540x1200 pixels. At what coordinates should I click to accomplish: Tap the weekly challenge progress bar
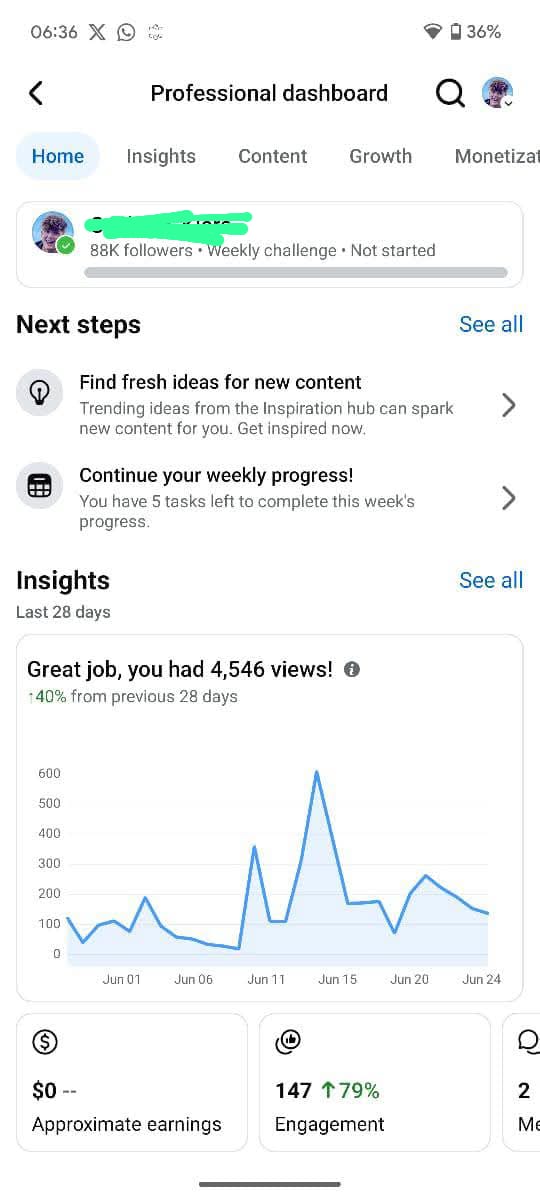pyautogui.click(x=296, y=272)
